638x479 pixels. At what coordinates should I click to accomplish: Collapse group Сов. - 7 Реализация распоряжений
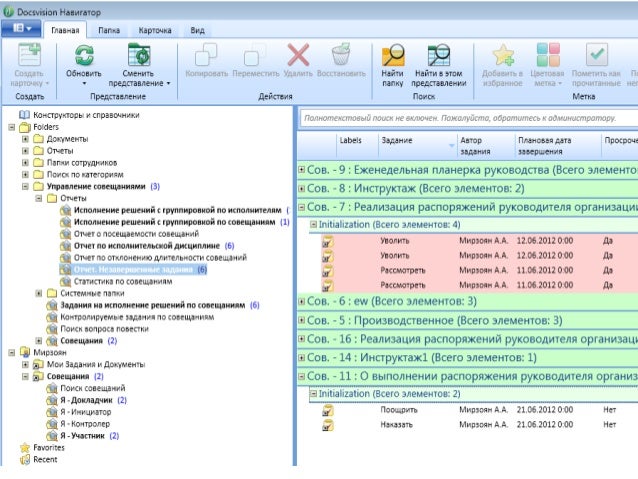click(302, 207)
